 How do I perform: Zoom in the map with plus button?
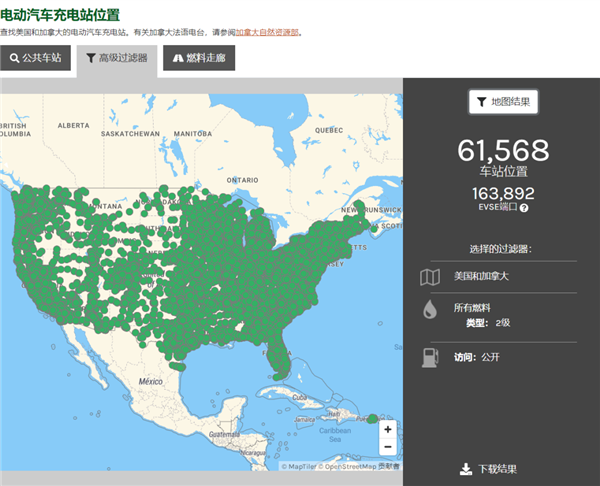click(388, 429)
